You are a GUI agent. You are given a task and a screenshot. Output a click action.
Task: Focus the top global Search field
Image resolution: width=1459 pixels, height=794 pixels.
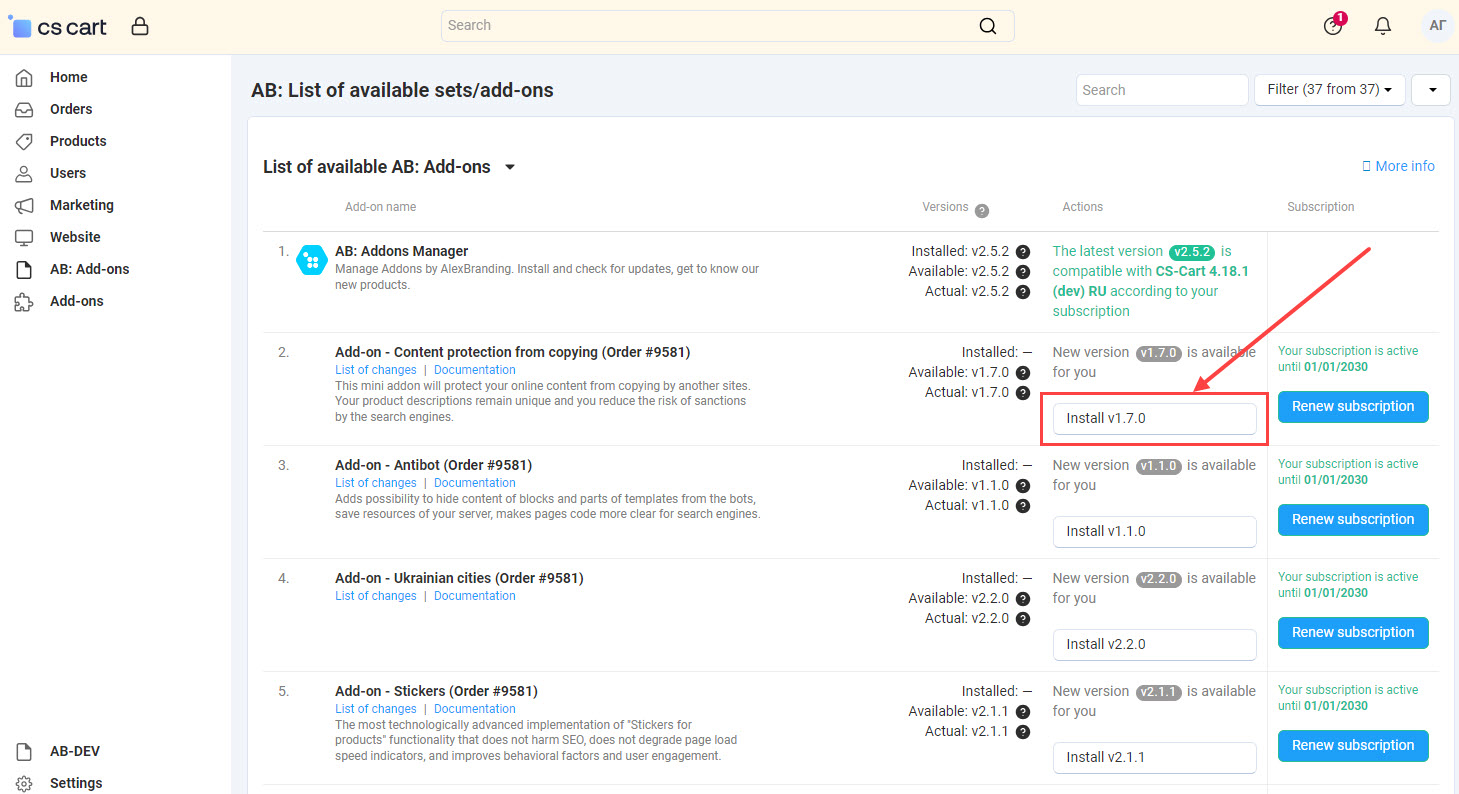click(727, 26)
